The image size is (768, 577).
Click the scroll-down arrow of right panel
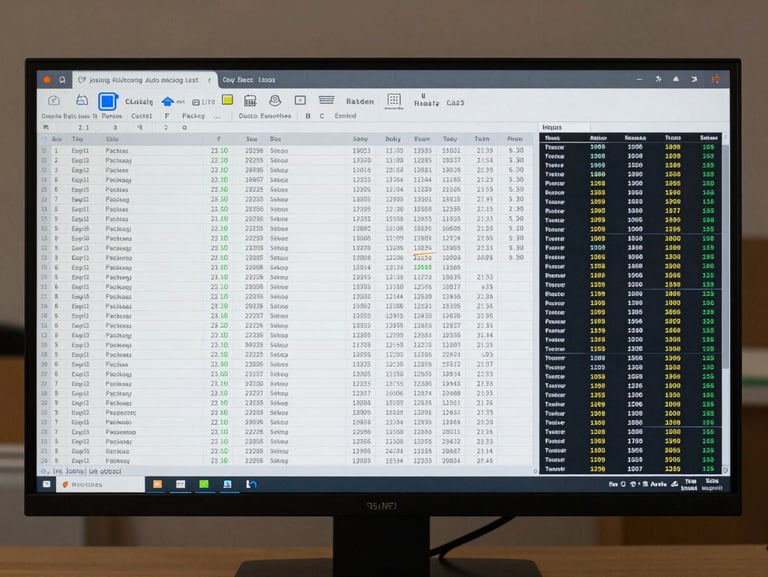pyautogui.click(x=725, y=470)
